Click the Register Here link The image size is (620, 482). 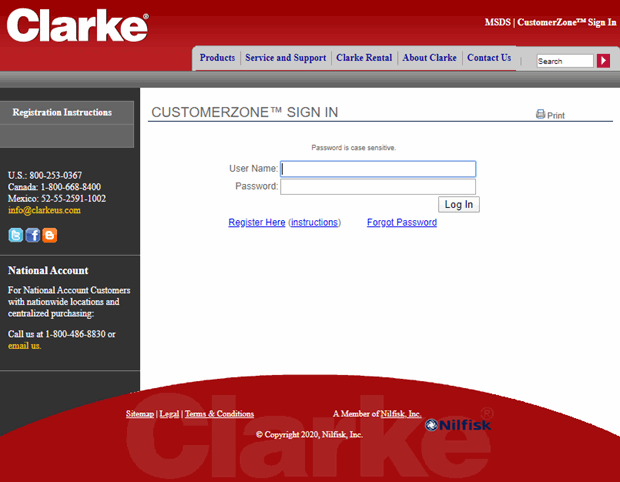[257, 222]
